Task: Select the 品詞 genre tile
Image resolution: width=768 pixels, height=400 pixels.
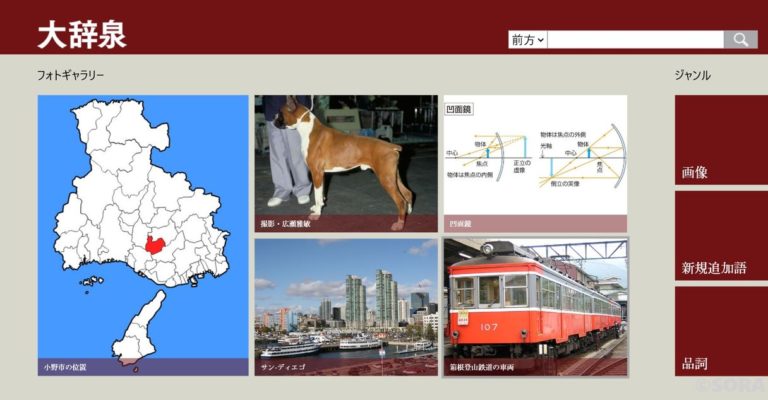Action: [721, 331]
